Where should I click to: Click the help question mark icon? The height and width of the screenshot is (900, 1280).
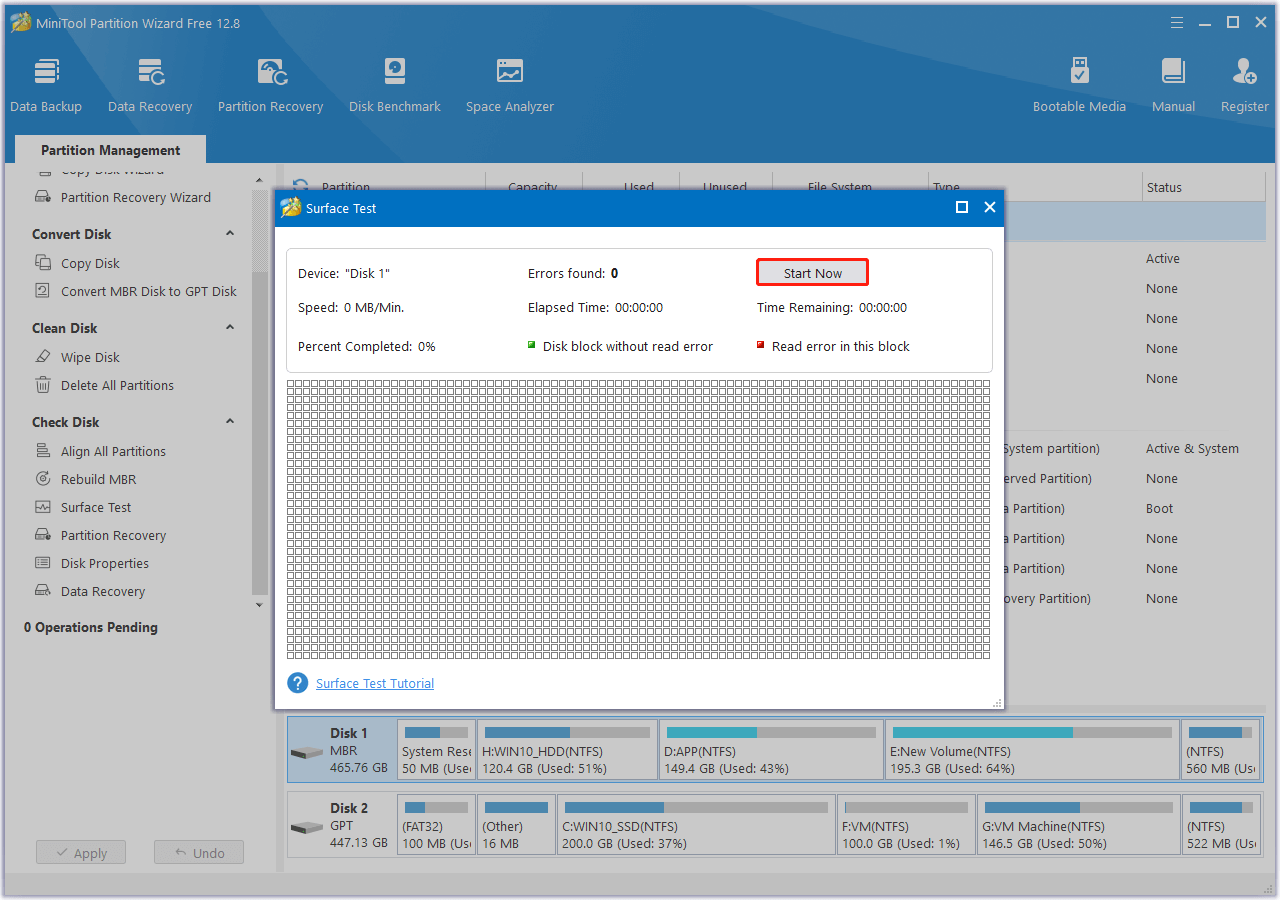point(297,683)
